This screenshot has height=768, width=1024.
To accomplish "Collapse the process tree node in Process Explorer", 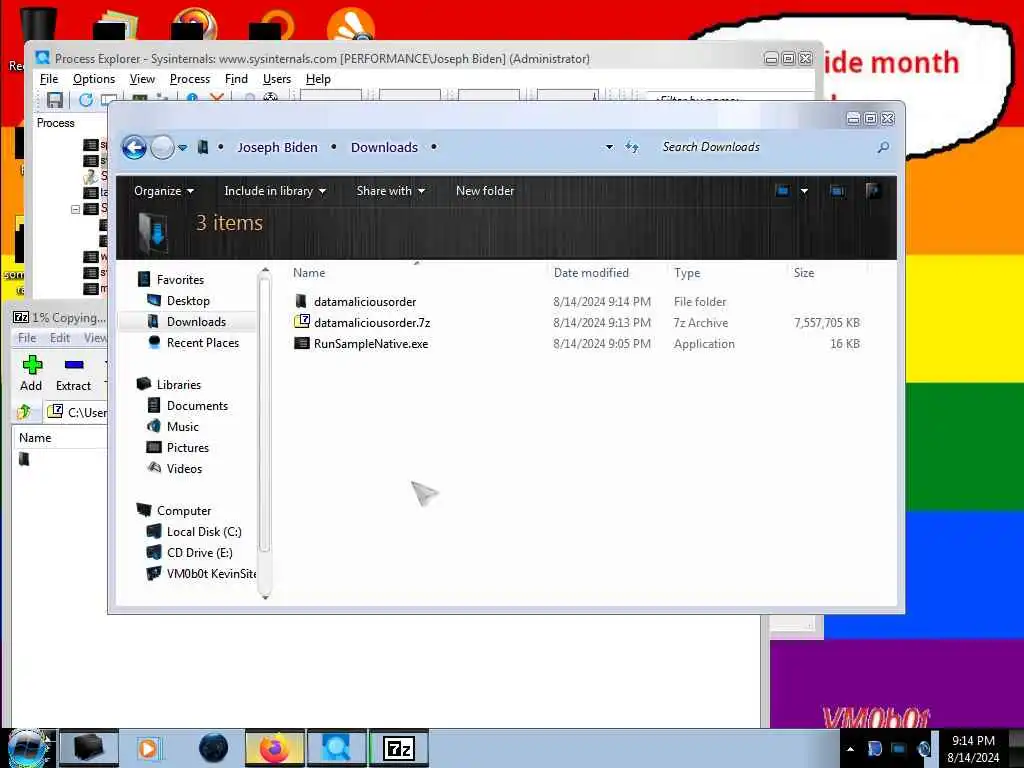I will click(x=75, y=209).
